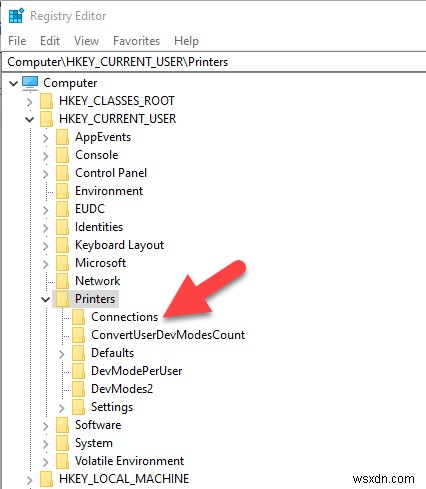Expand the HKEY_LOCAL_MACHINE key
426x489 pixels.
[30, 480]
